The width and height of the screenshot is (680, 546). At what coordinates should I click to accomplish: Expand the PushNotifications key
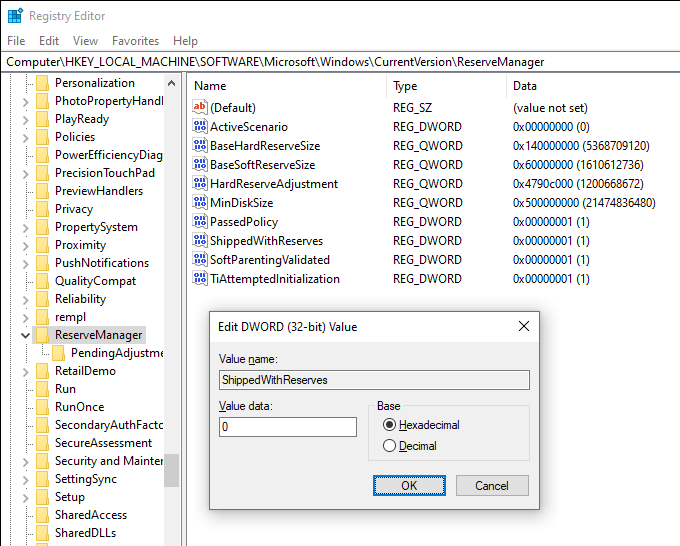[x=26, y=264]
